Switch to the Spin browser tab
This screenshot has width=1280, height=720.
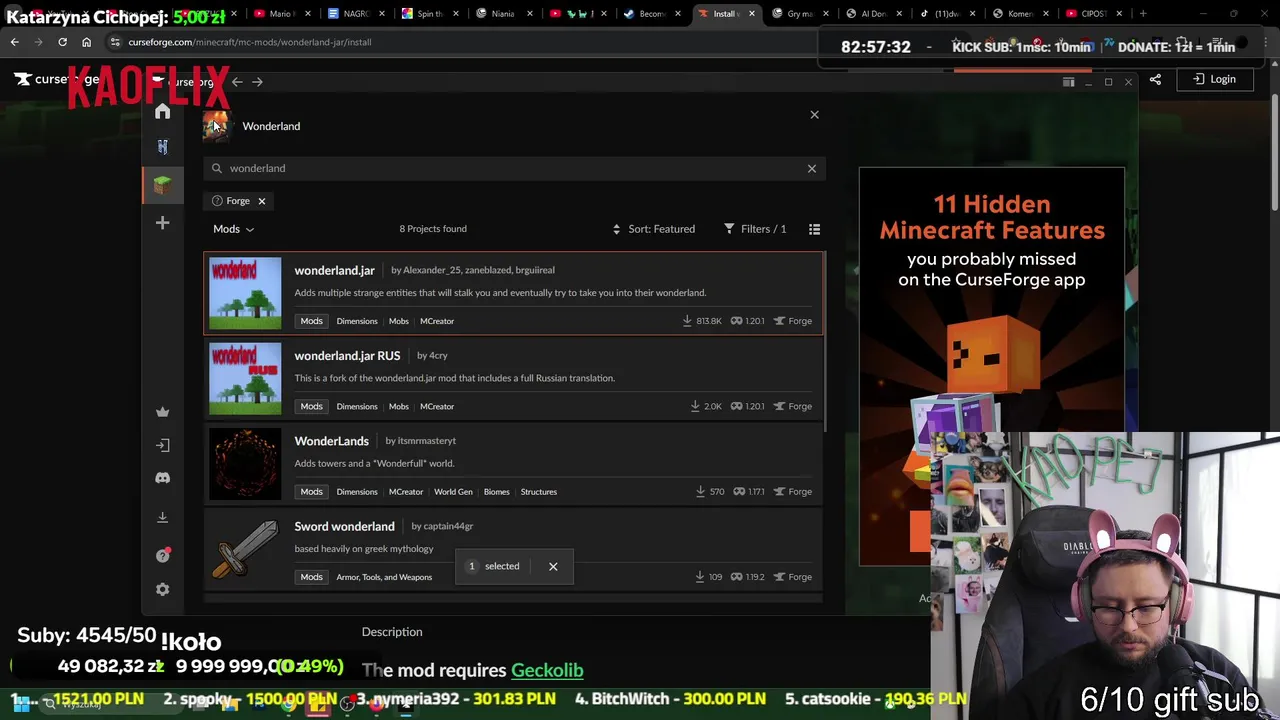(430, 13)
